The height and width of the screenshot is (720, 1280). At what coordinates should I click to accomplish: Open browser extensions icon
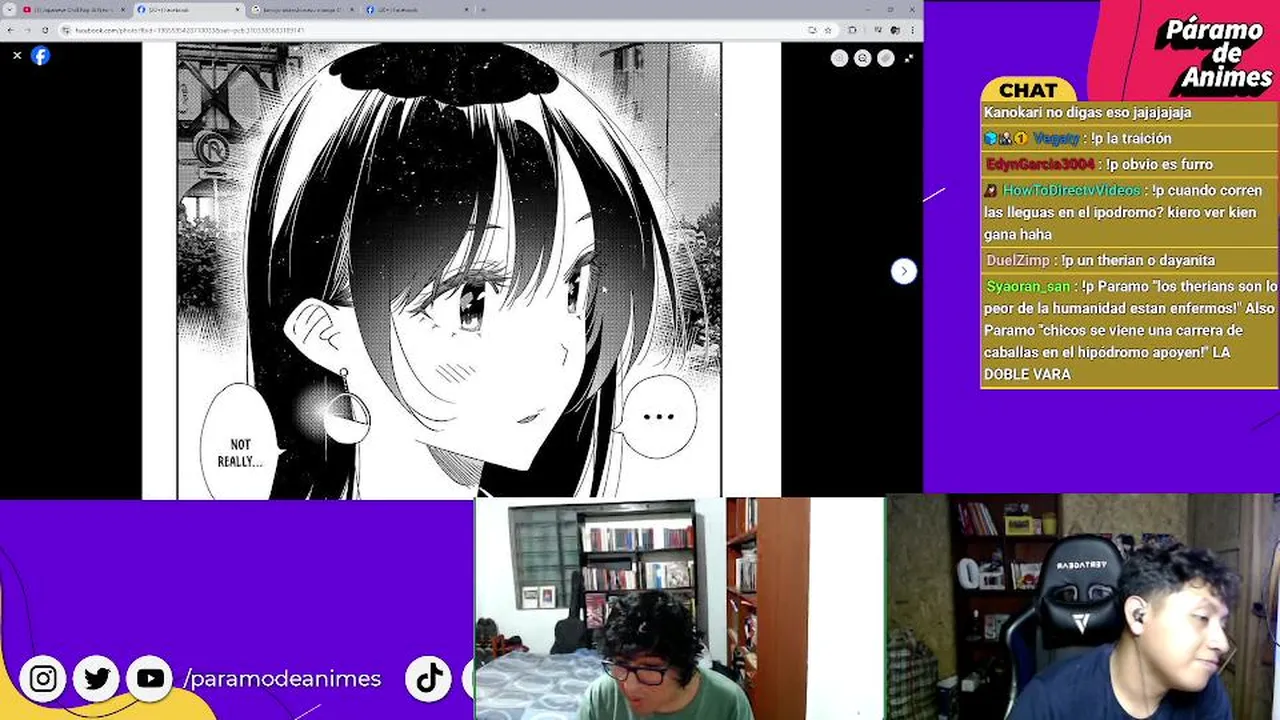tap(853, 30)
